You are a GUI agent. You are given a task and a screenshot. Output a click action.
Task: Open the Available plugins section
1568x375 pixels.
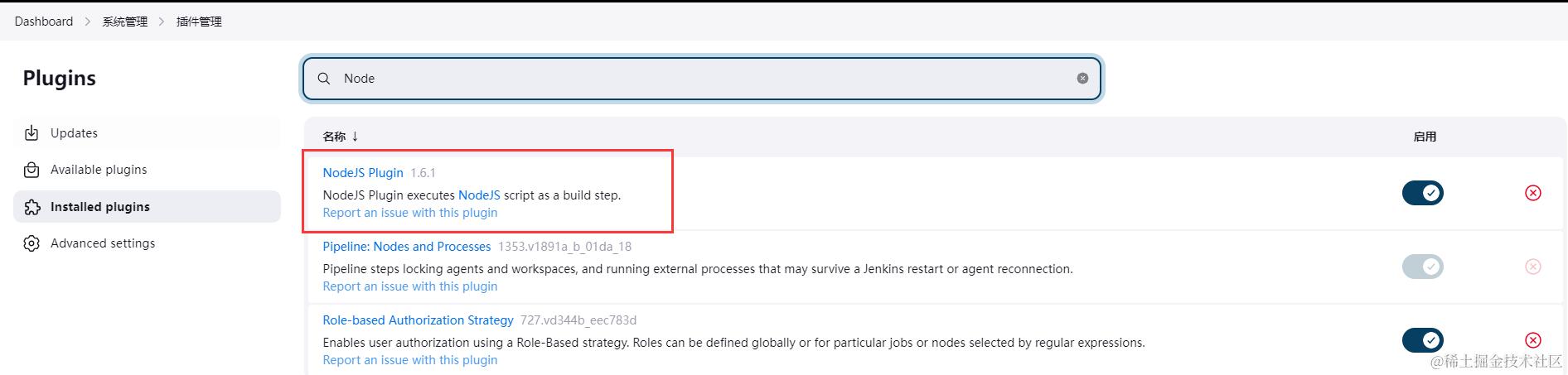click(99, 170)
